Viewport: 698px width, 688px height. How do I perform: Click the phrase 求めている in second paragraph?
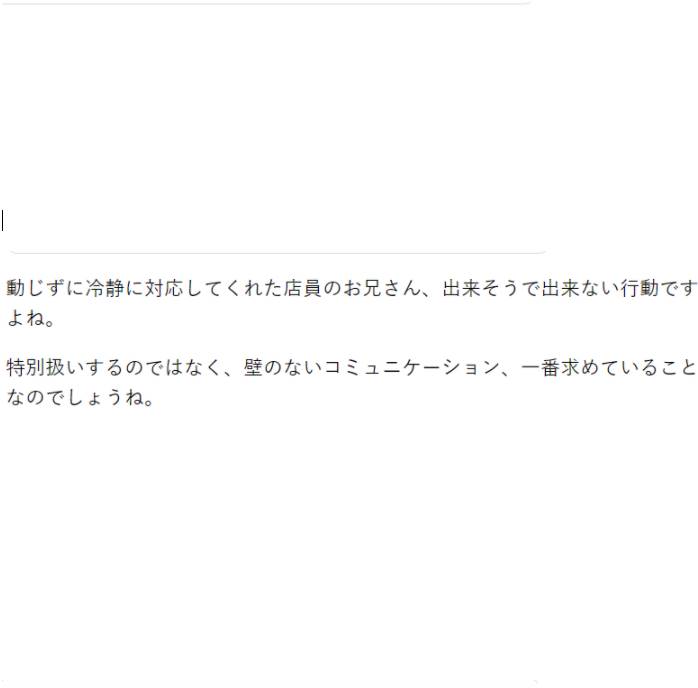[x=609, y=368]
